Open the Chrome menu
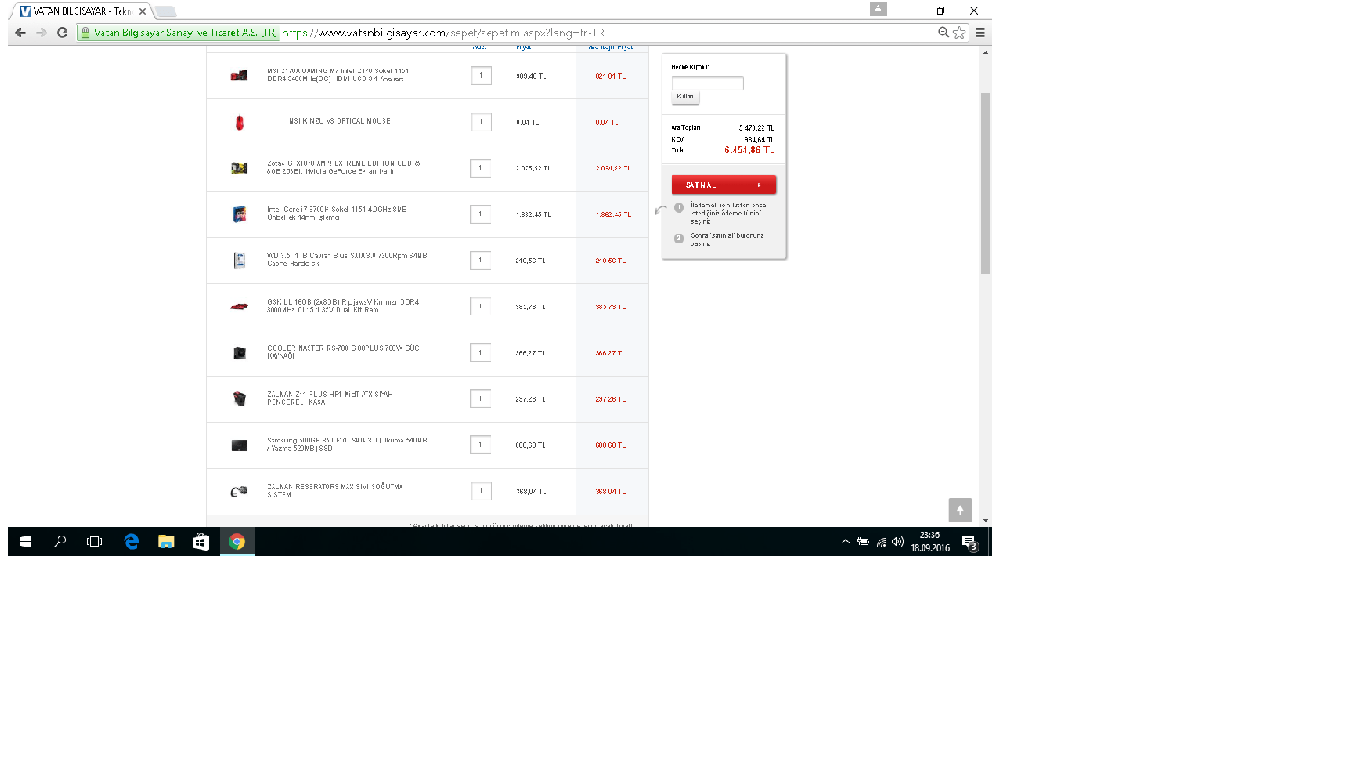 click(981, 32)
